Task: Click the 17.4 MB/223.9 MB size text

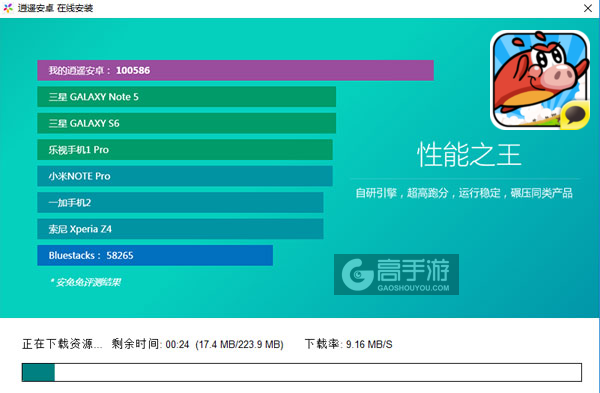Action: point(240,344)
